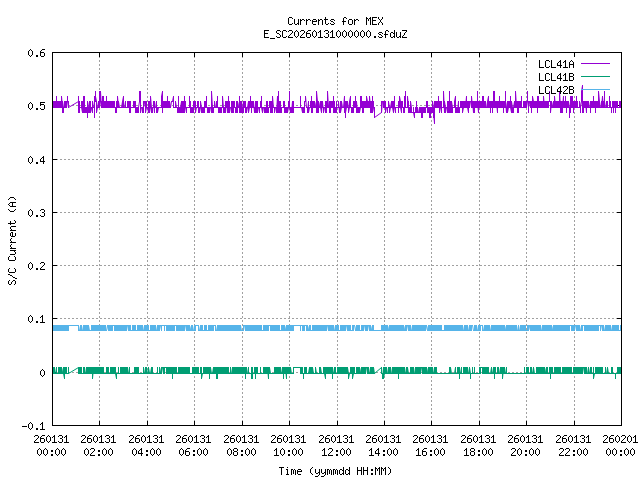Click the LCL41A purple legend line sample
The width and height of the screenshot is (640, 480).
pyautogui.click(x=594, y=64)
